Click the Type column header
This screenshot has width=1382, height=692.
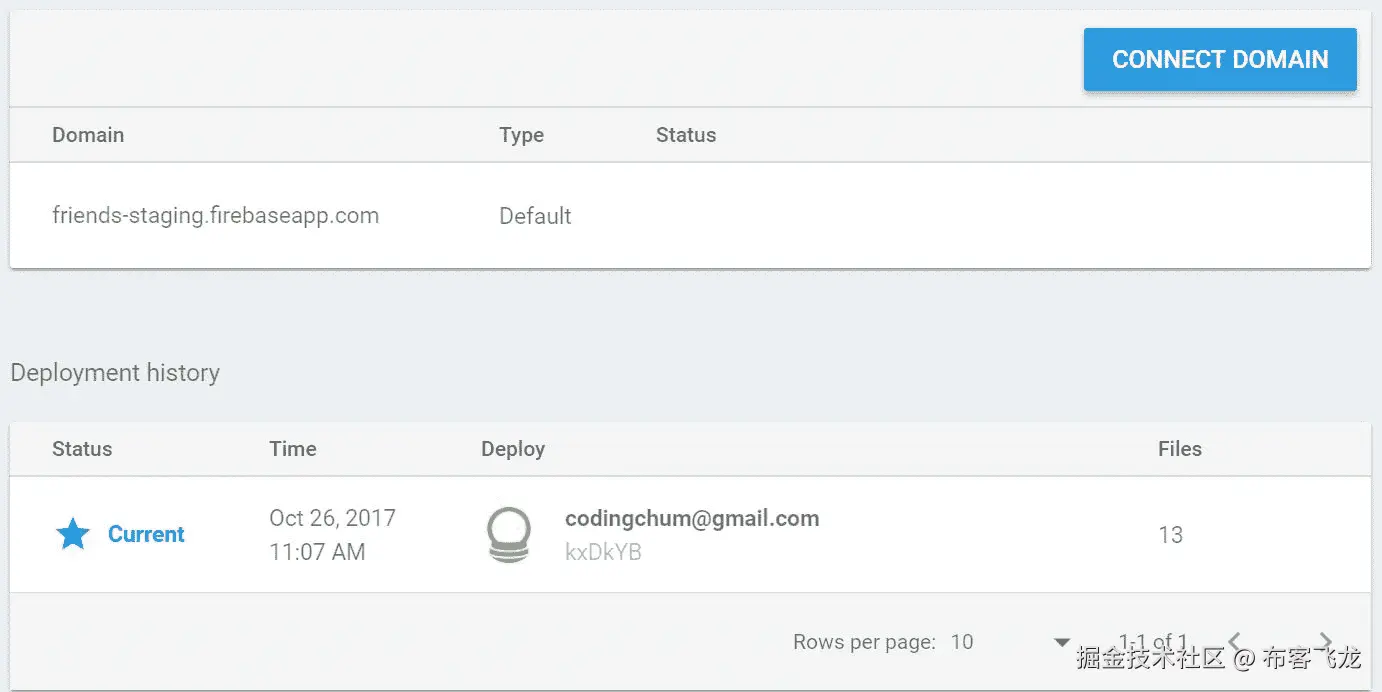(x=521, y=135)
